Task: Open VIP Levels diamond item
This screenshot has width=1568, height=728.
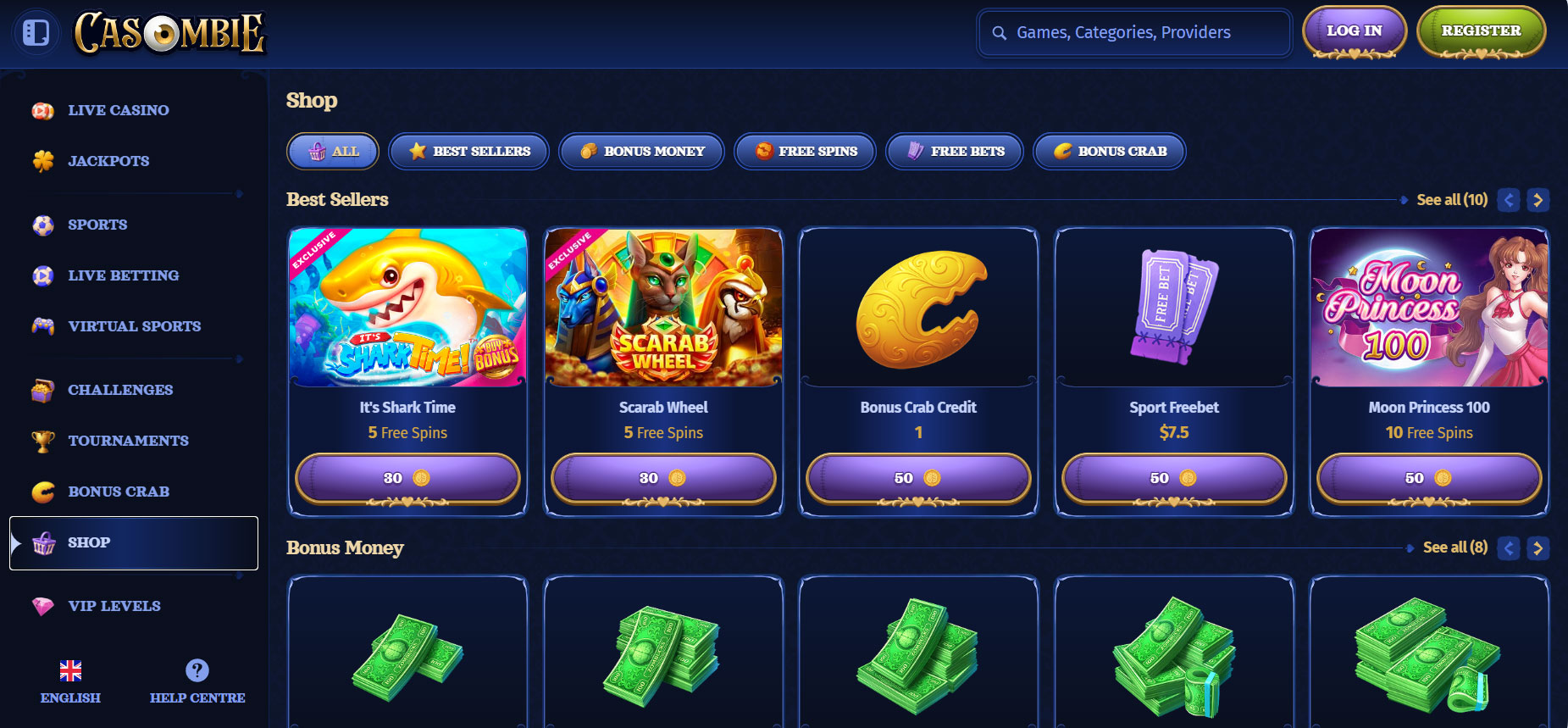Action: [43, 606]
